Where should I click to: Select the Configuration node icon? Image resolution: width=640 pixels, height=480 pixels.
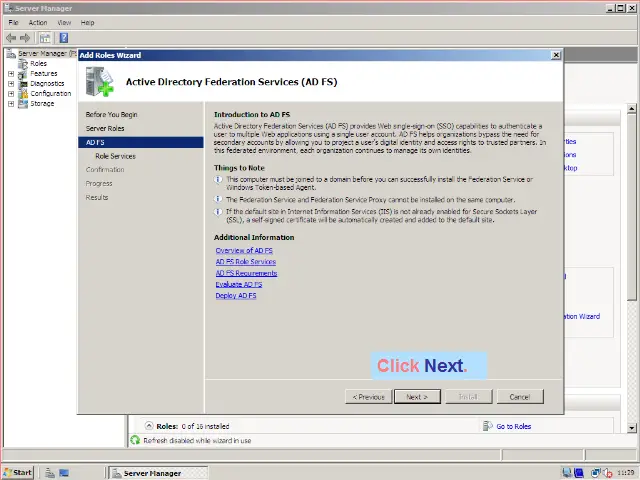pos(23,93)
